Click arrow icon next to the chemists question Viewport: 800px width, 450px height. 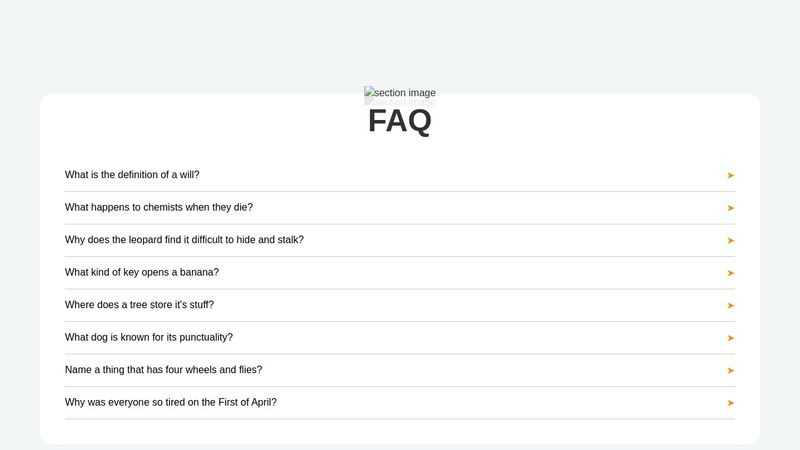[731, 208]
